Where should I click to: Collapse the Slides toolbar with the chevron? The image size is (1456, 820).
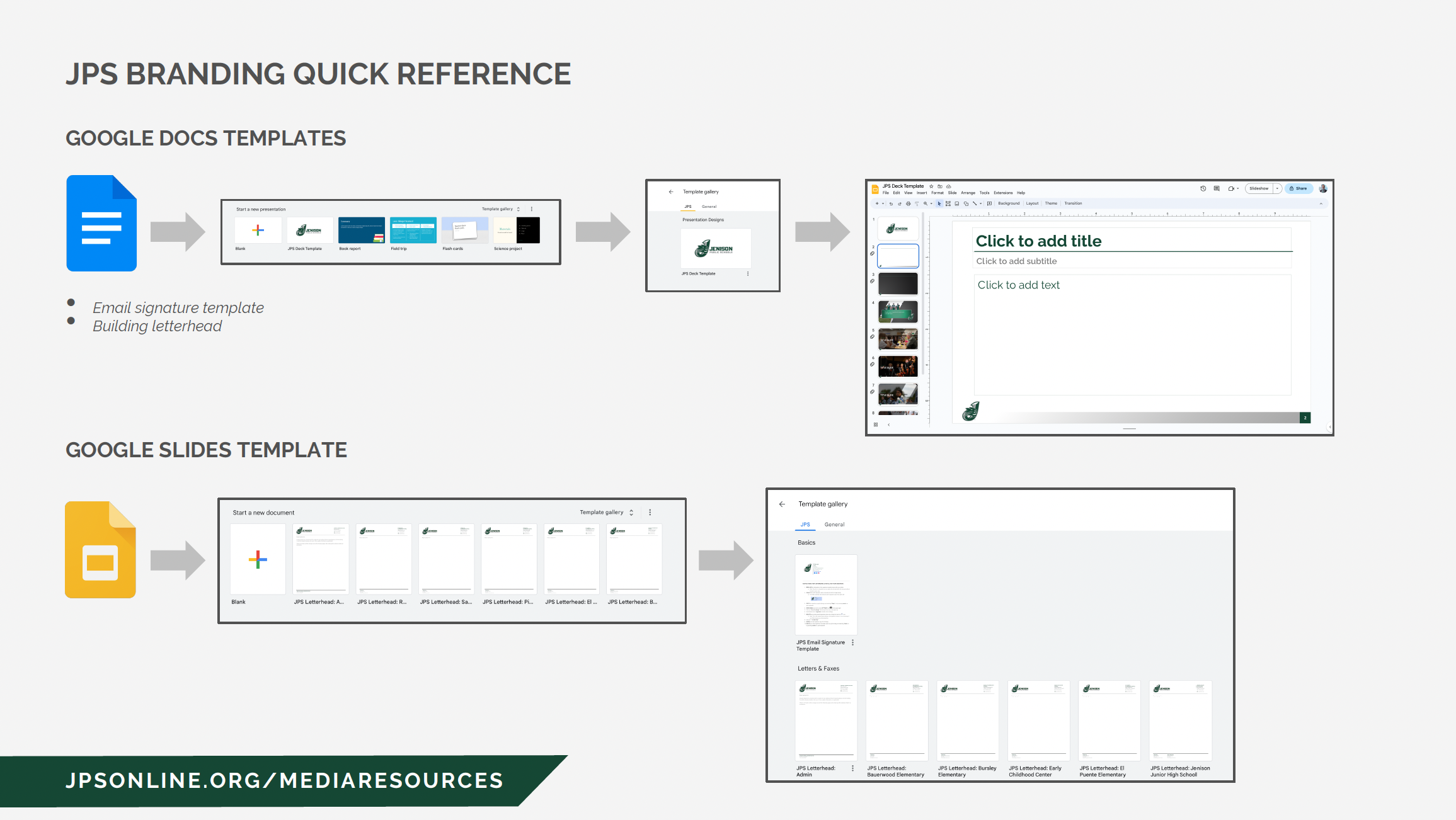(x=1321, y=203)
